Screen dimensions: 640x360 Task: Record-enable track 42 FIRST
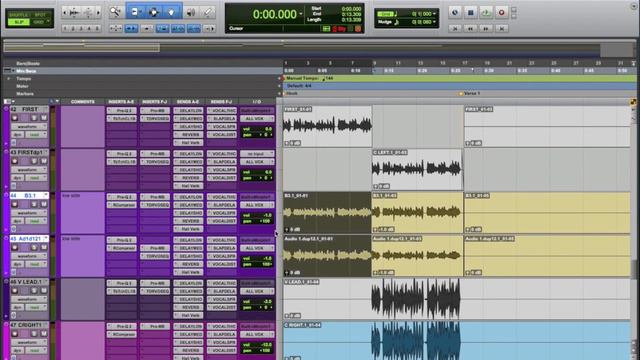point(15,118)
